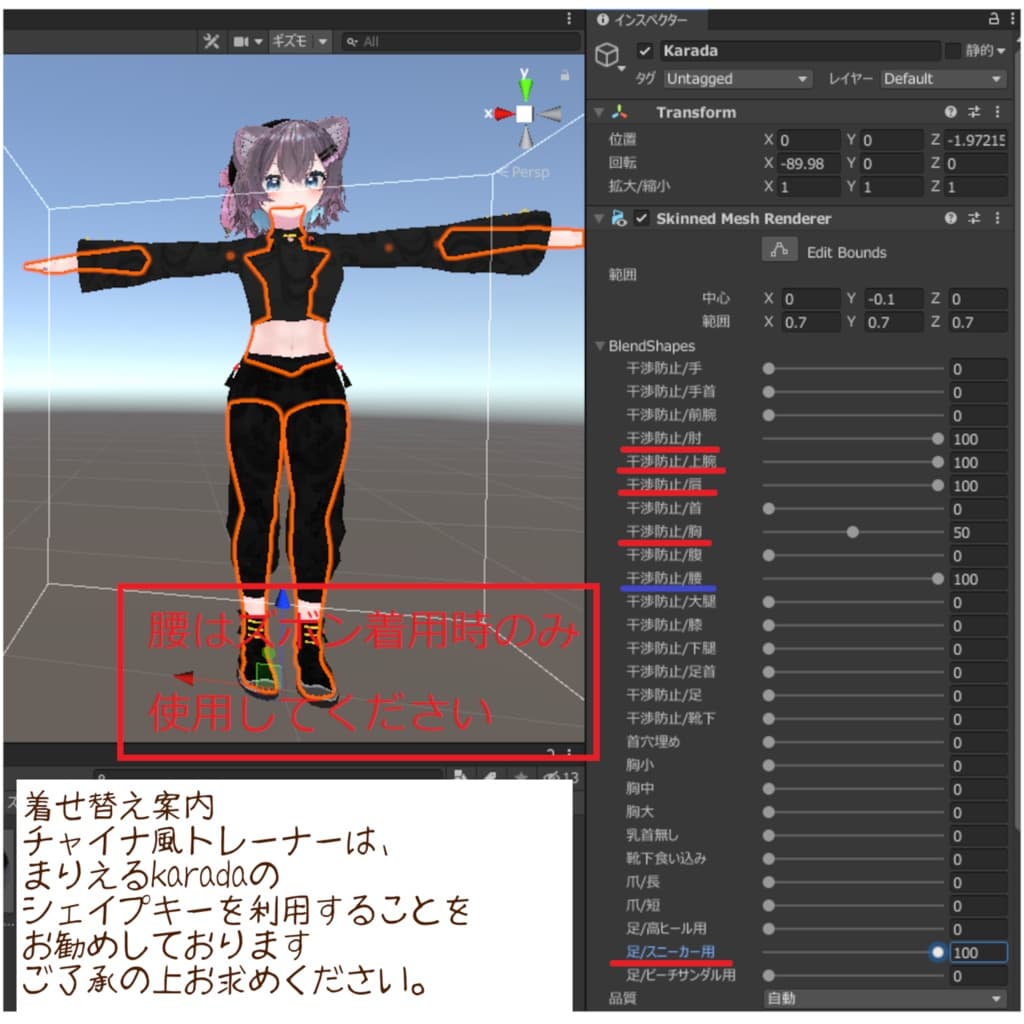Open the Untagged tag dropdown
1024x1024 pixels.
click(737, 78)
